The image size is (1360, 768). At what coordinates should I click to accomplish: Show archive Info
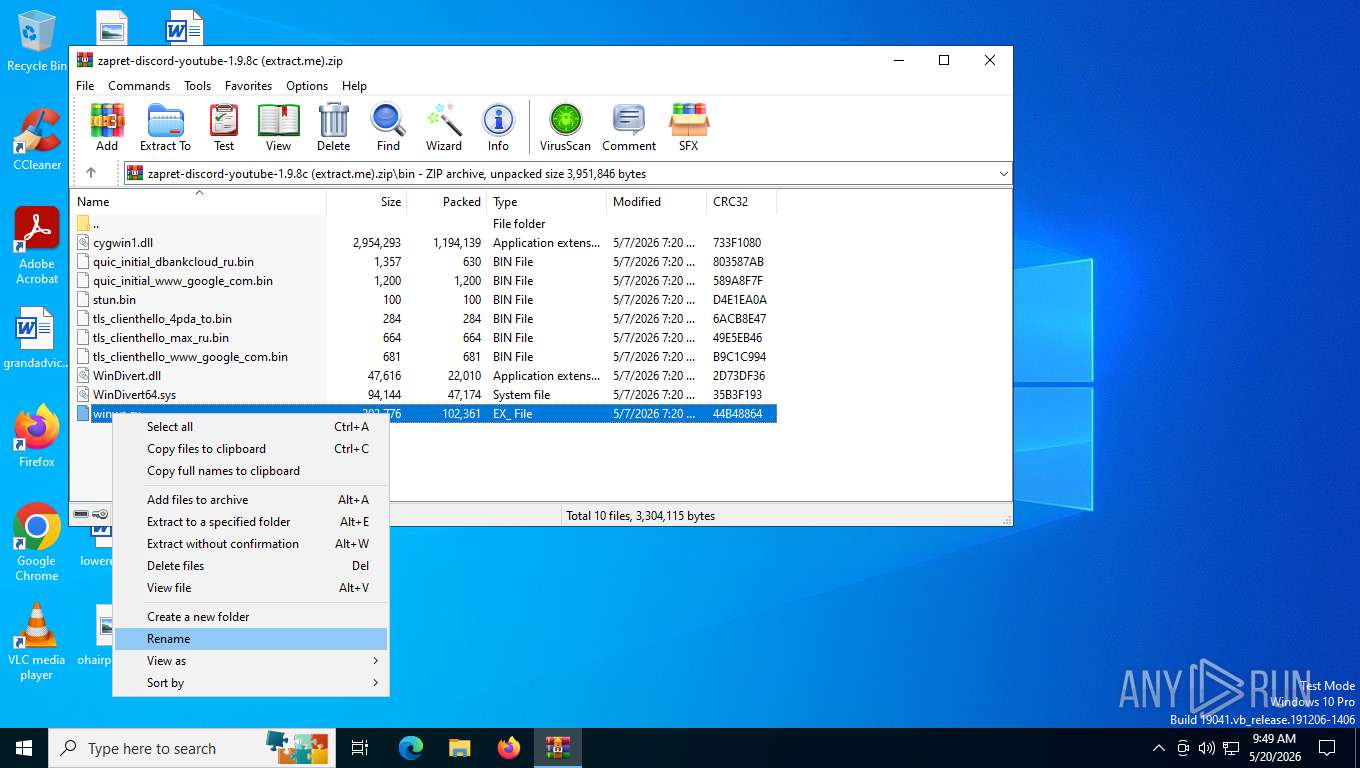click(x=498, y=127)
